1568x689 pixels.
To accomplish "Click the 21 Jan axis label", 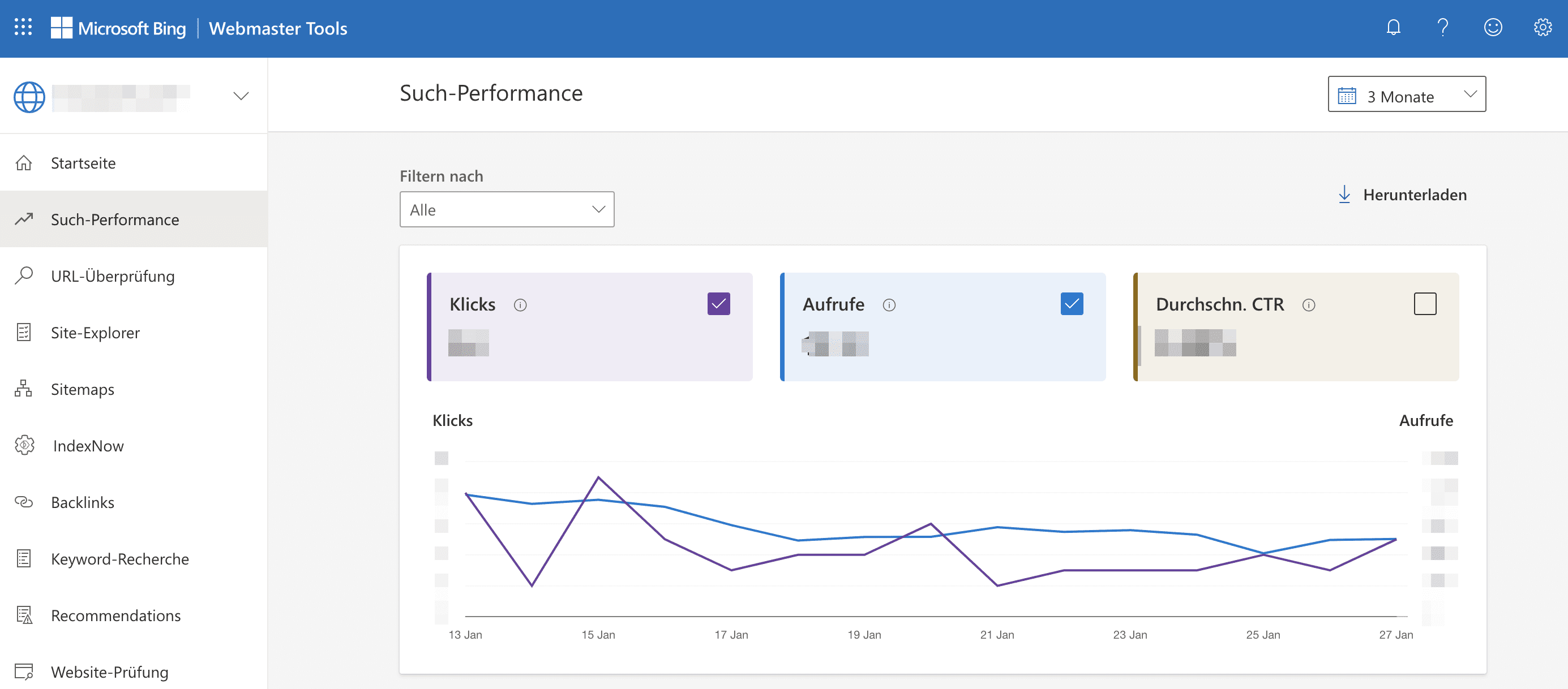I will (x=996, y=634).
